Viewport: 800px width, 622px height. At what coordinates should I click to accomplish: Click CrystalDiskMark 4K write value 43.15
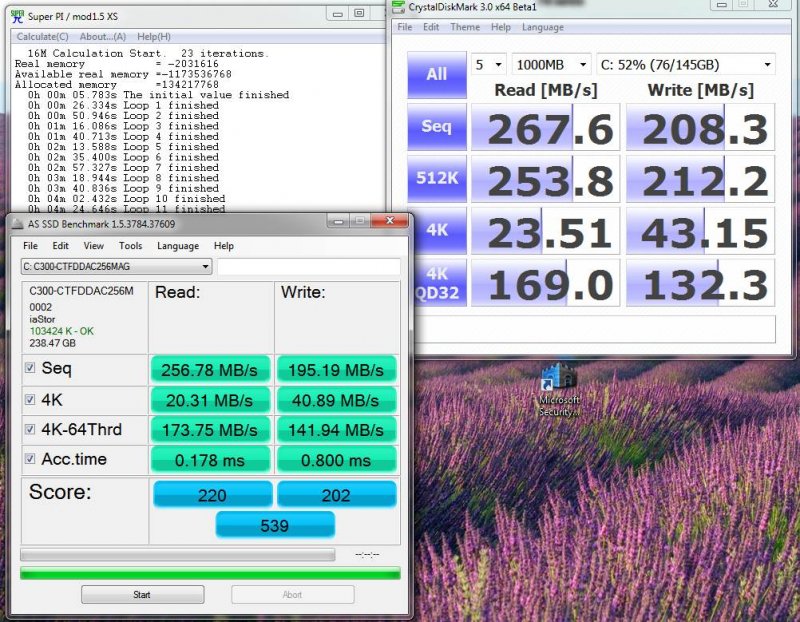point(701,231)
